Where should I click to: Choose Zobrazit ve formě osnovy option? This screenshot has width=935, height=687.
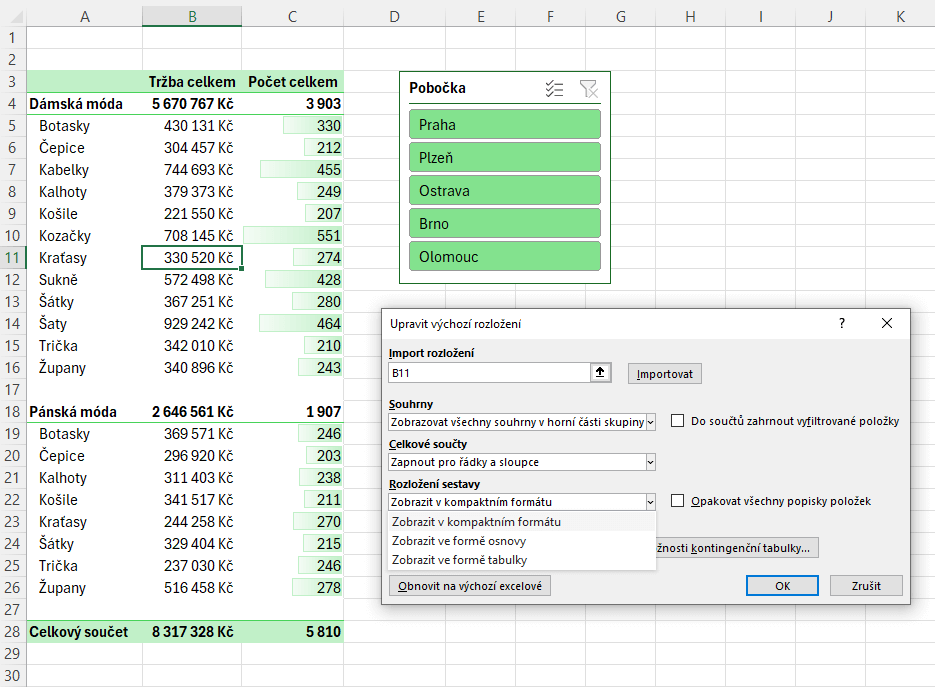pyautogui.click(x=460, y=541)
